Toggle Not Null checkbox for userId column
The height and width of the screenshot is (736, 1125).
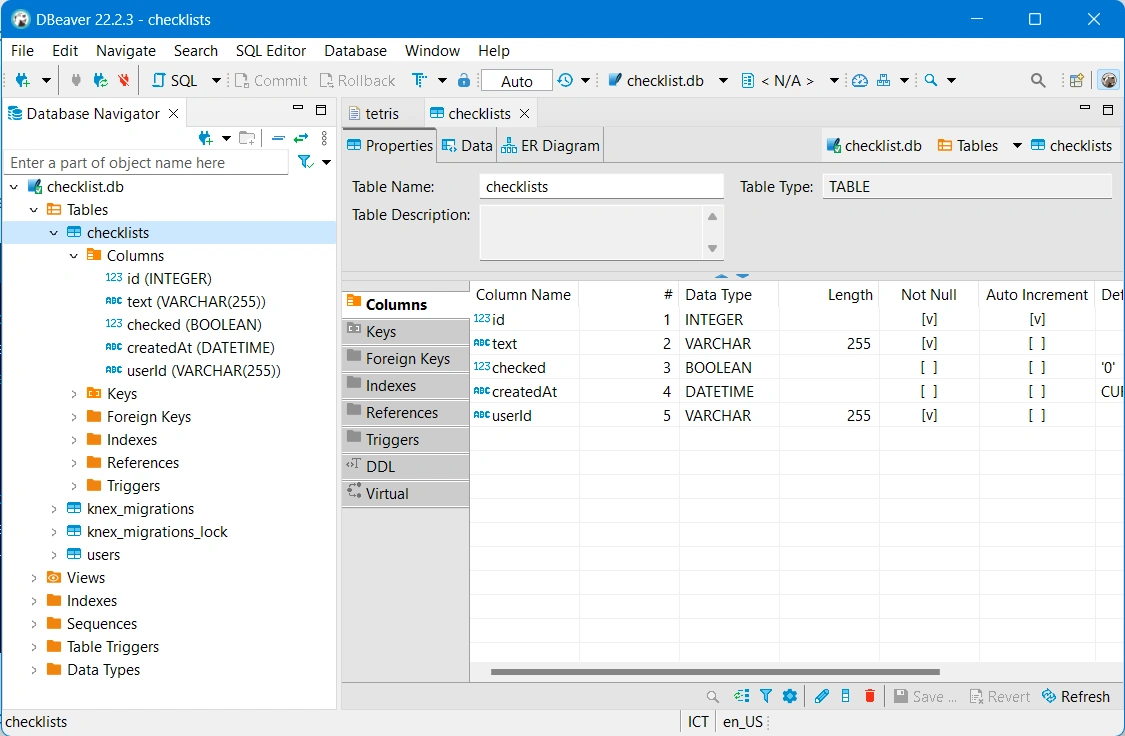928,415
